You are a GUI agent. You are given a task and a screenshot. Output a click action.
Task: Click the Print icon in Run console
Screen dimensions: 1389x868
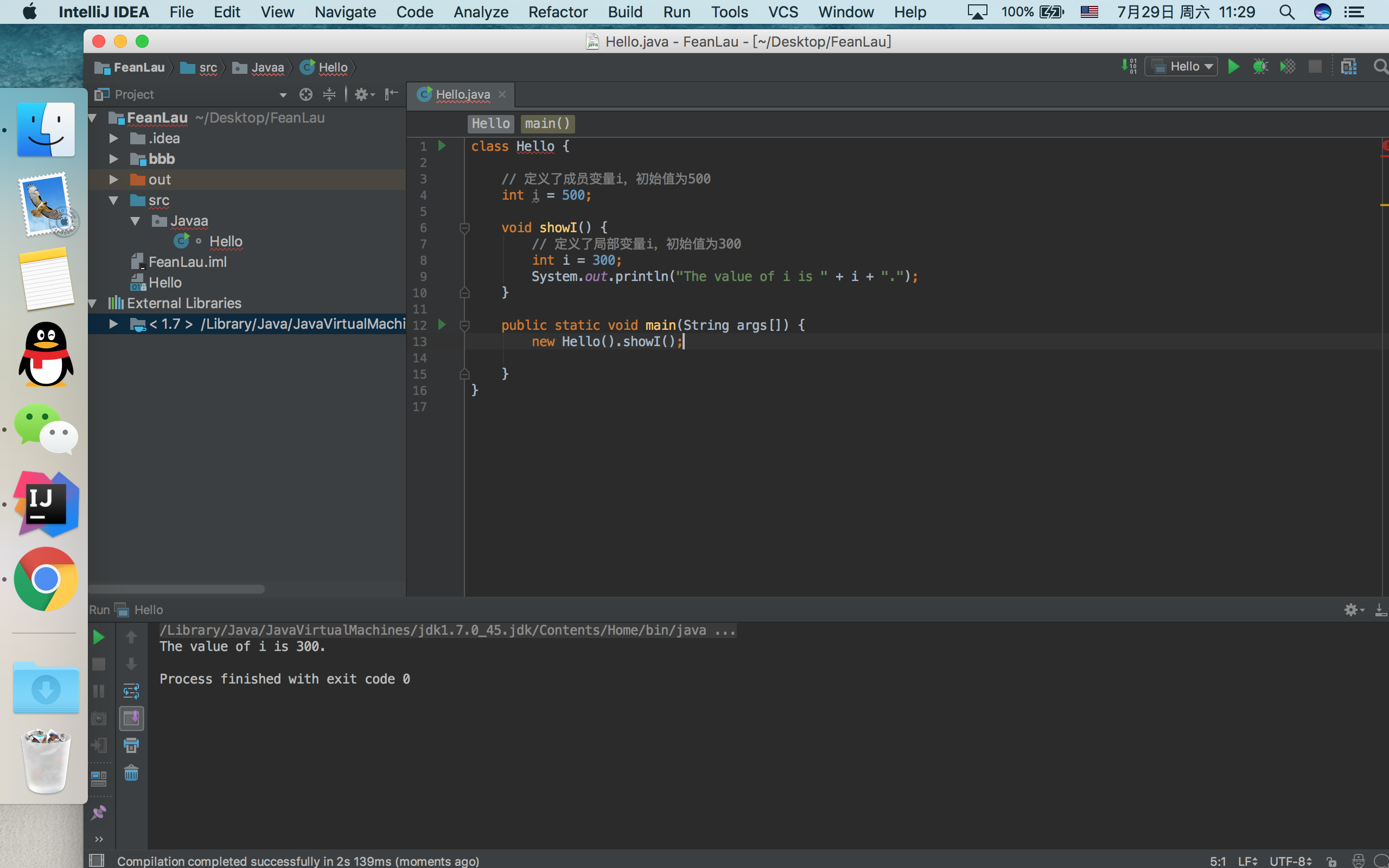131,745
